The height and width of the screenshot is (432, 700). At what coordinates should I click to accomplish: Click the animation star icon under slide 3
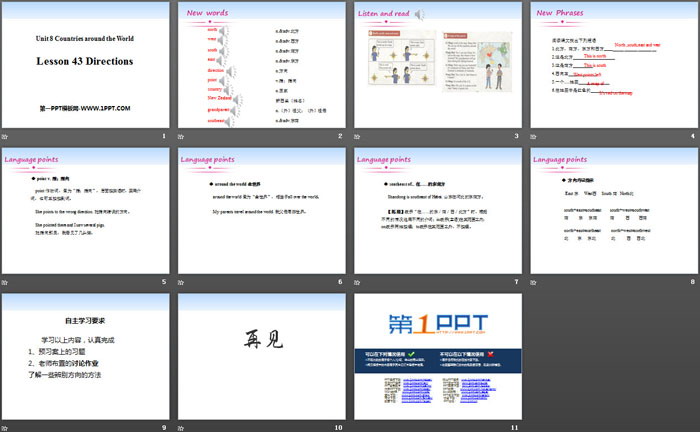coord(357,136)
